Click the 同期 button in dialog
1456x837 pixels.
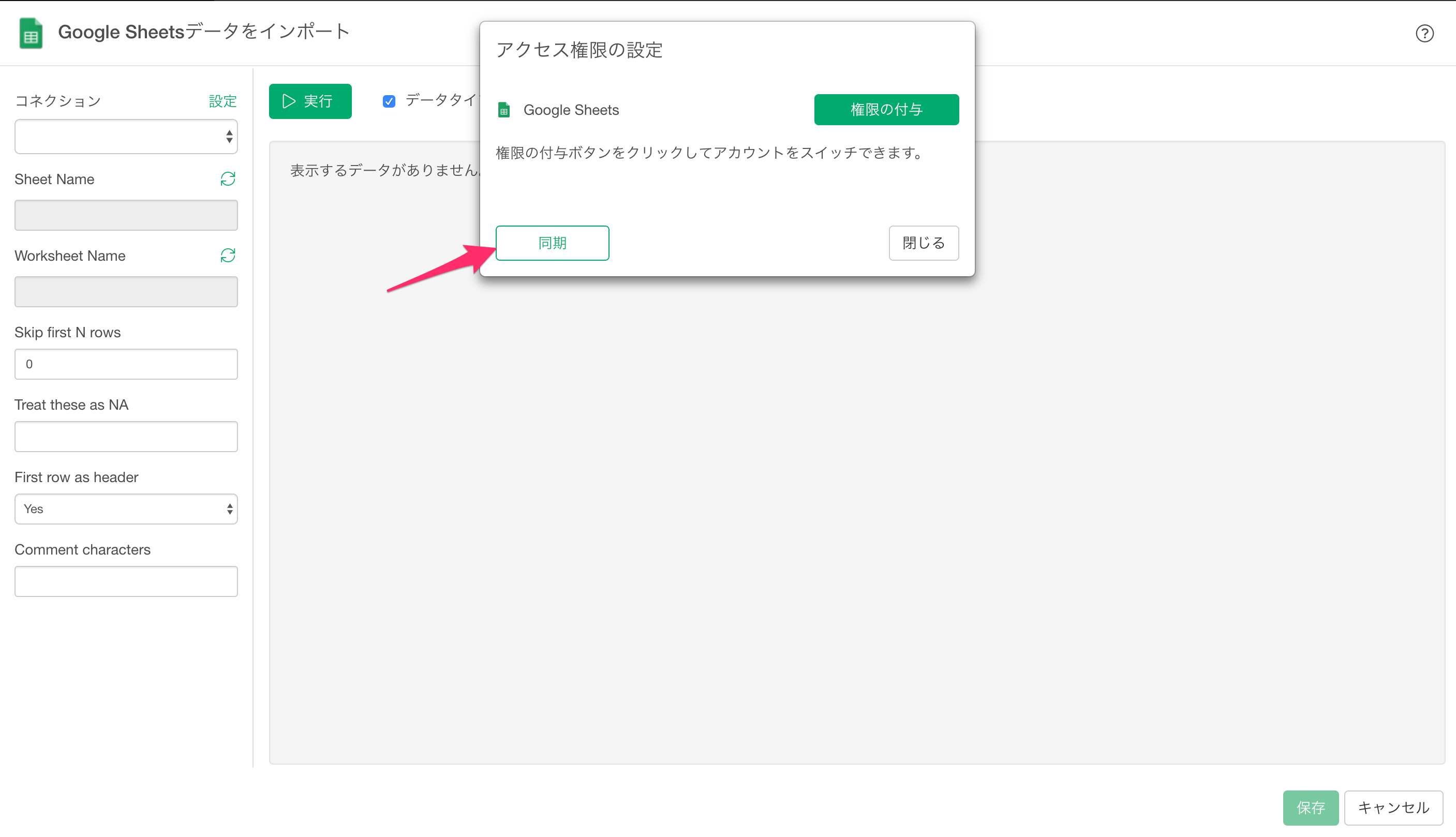[553, 243]
